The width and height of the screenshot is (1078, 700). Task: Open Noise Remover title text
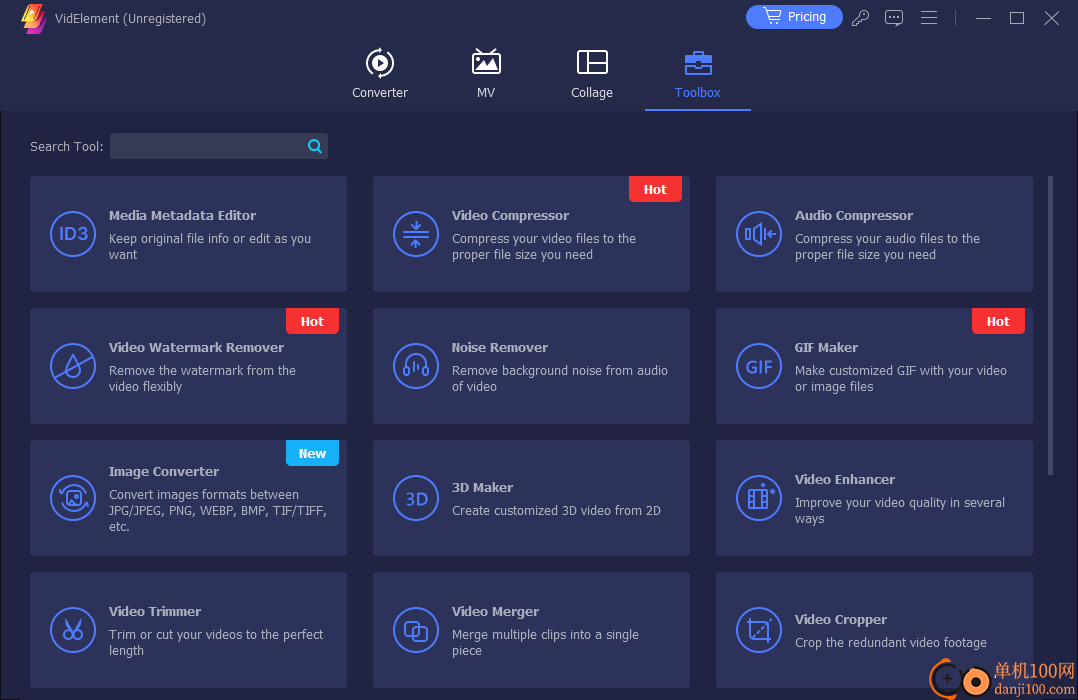click(x=500, y=347)
